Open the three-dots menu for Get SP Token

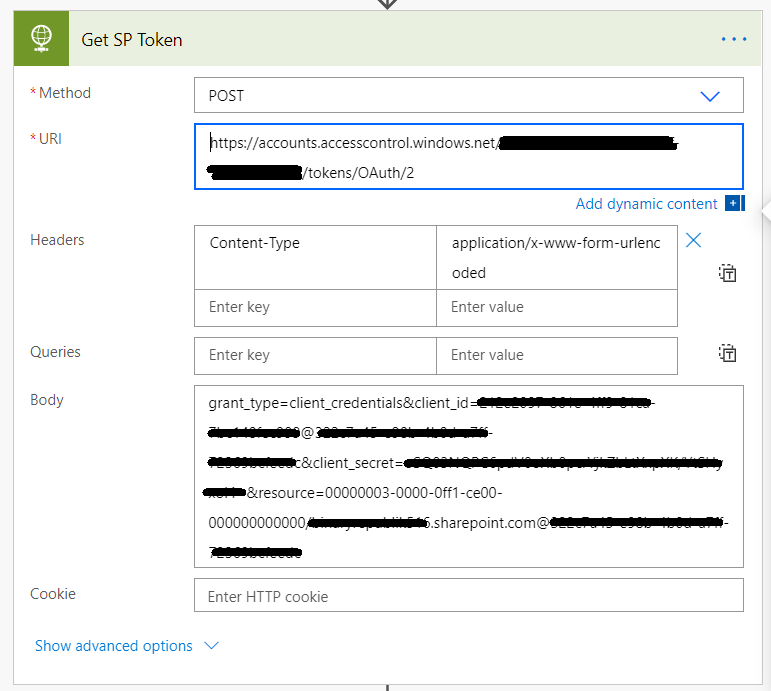(x=734, y=39)
